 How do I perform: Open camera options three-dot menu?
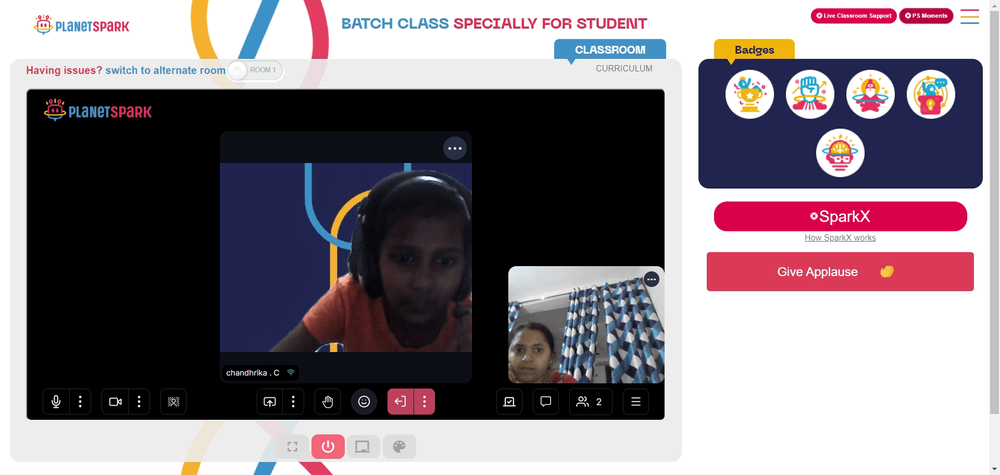click(x=139, y=402)
